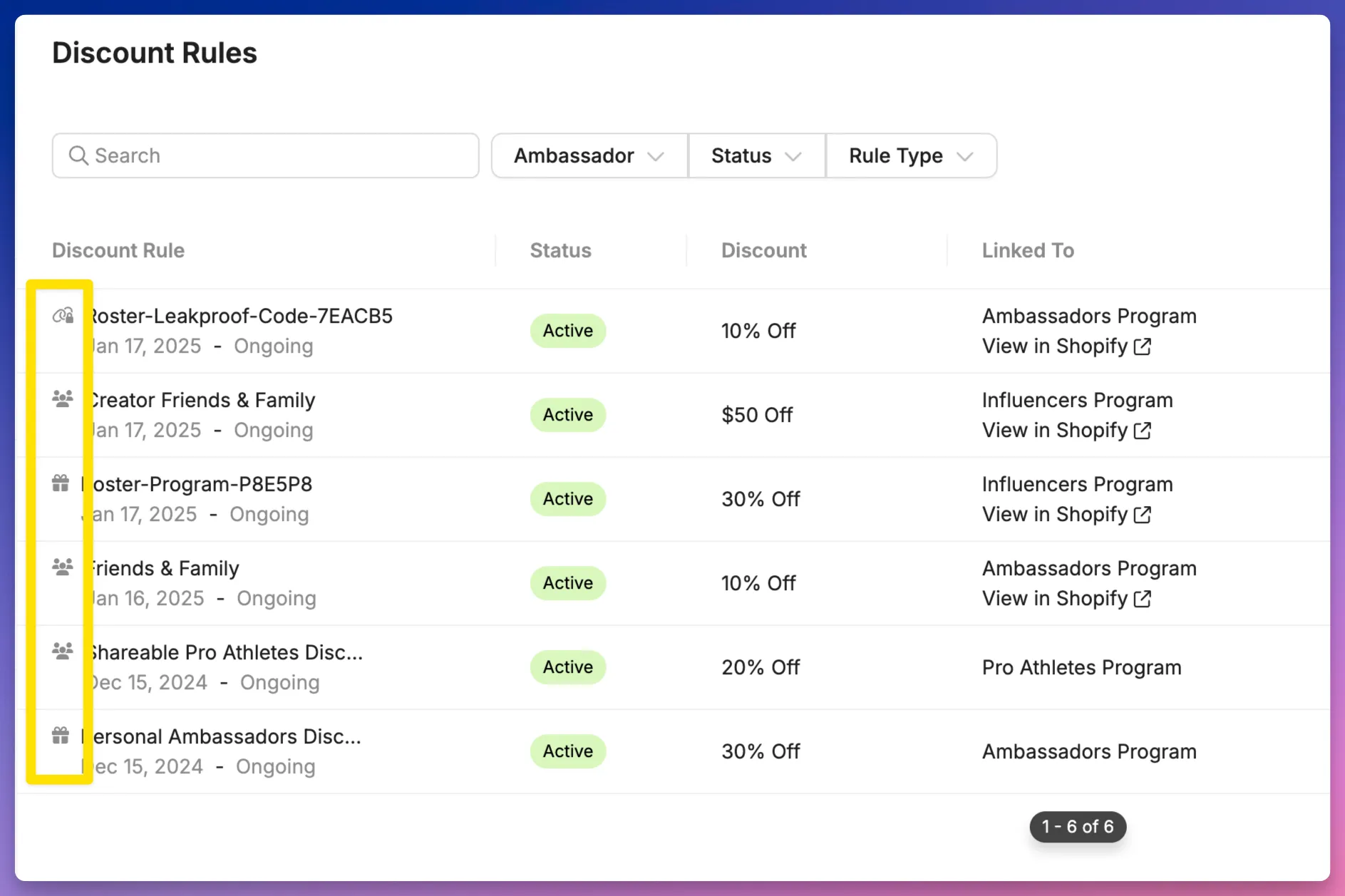Expand the Rule Type filter dropdown
Viewport: 1345px width, 896px height.
(912, 155)
